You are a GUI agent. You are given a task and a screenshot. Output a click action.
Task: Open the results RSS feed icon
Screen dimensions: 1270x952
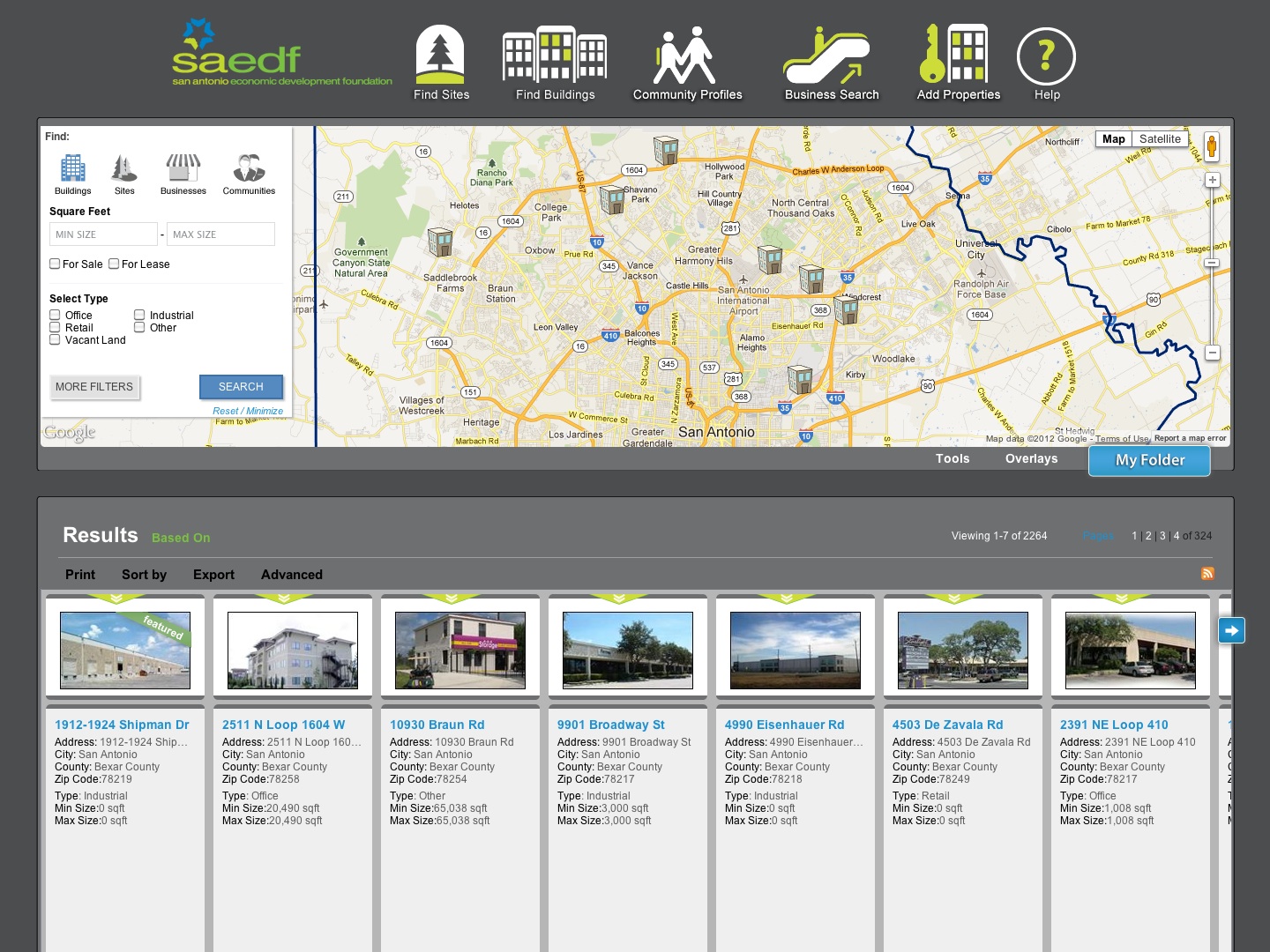tap(1207, 574)
